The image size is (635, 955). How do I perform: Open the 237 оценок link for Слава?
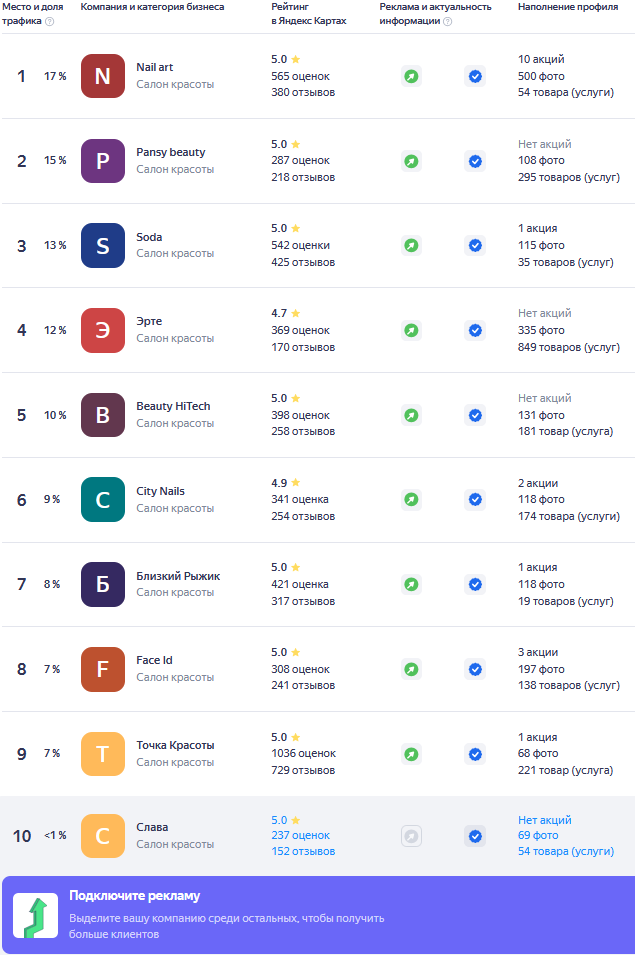click(x=301, y=836)
